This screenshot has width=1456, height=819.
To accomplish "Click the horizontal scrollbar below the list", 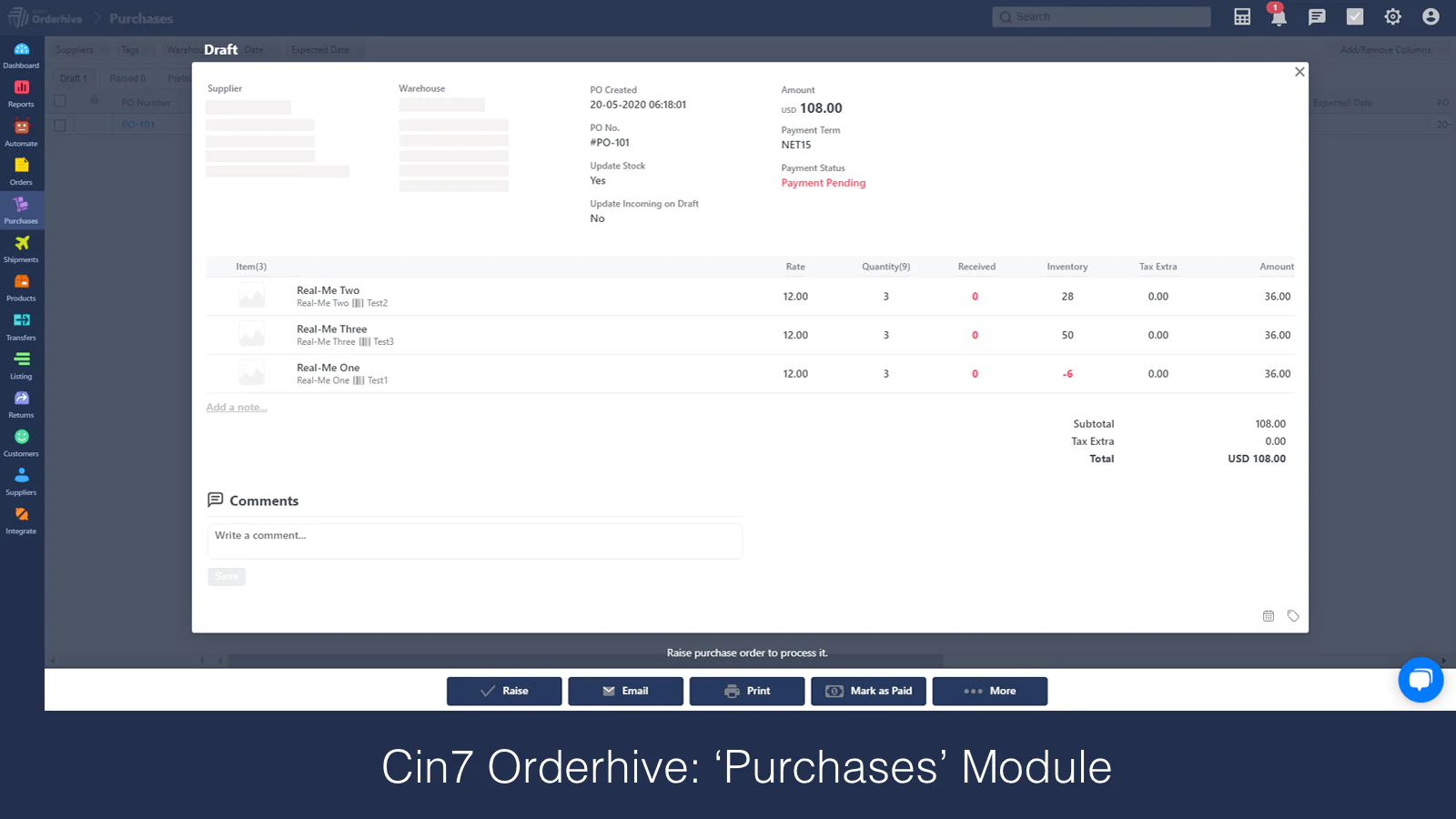I will coord(585,660).
